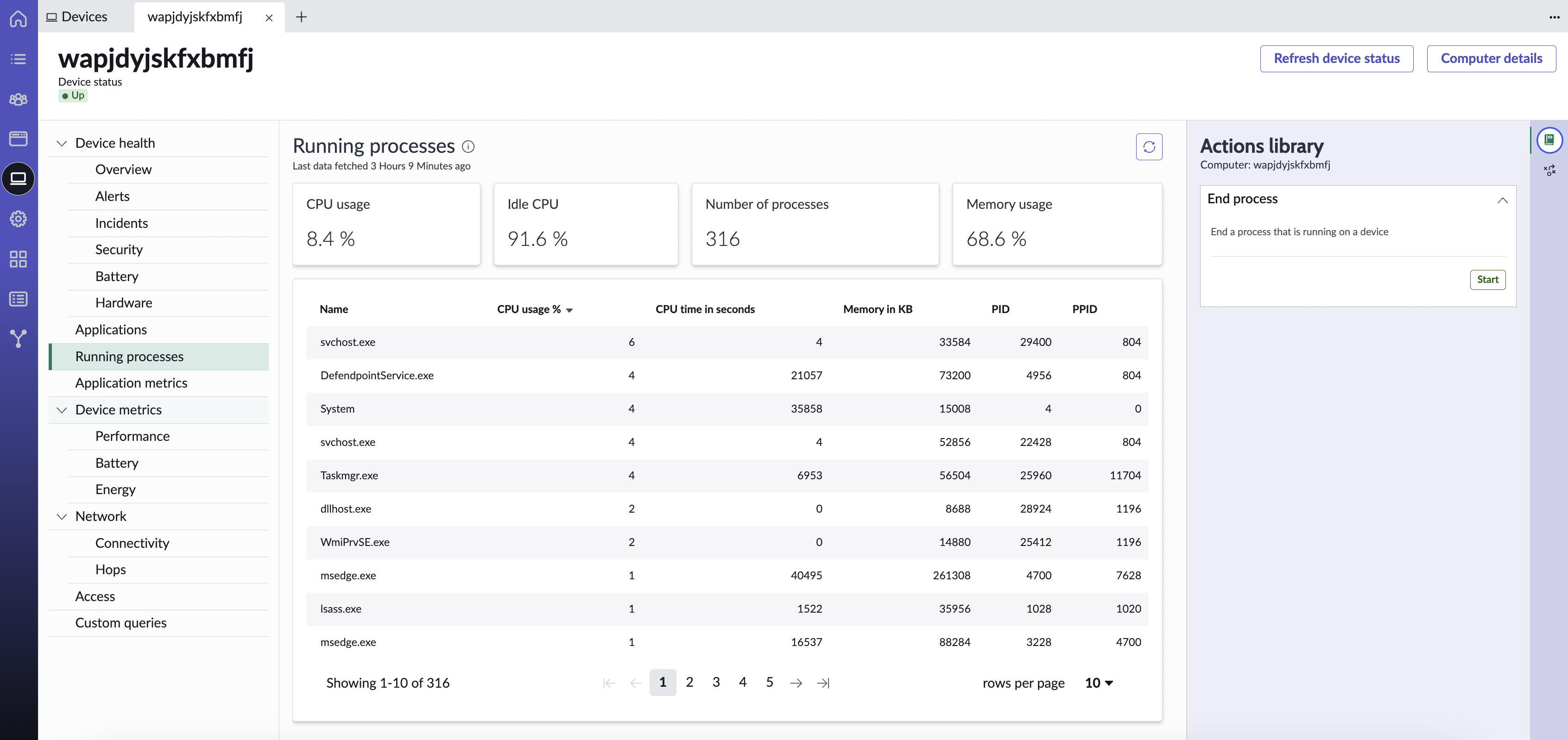Open the users group icon in sidebar
1568x740 pixels.
[x=18, y=99]
